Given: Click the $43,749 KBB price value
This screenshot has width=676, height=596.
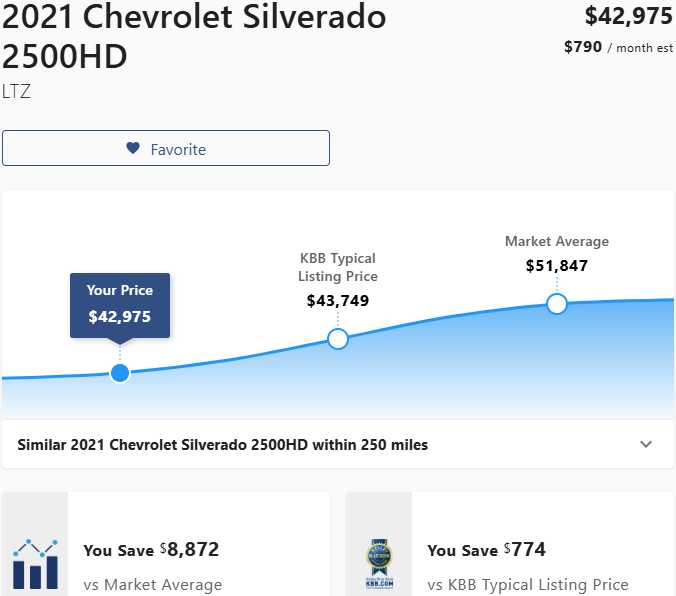Looking at the screenshot, I should [338, 300].
